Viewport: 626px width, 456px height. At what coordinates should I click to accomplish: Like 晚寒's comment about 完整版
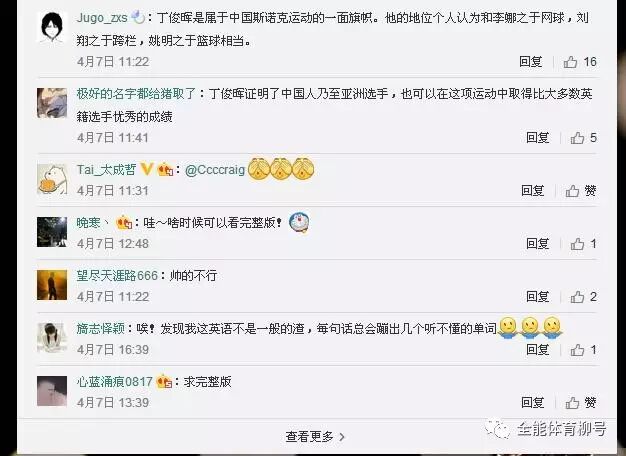[583, 244]
